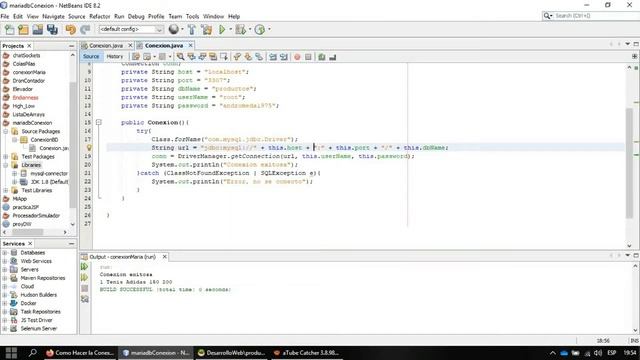Select the Maven Repositories item
The image size is (640, 360).
coord(43,278)
